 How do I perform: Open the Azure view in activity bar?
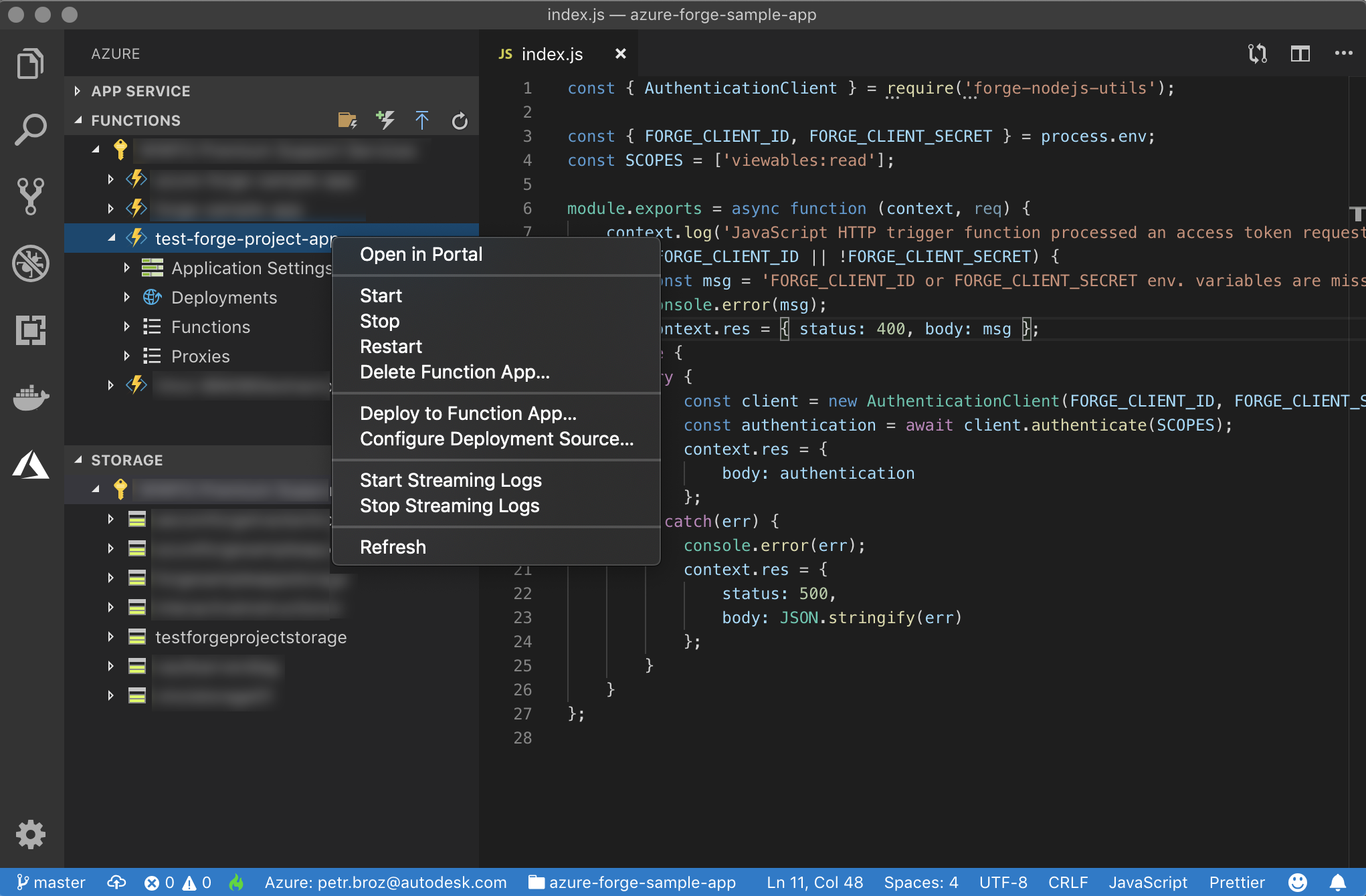point(31,464)
